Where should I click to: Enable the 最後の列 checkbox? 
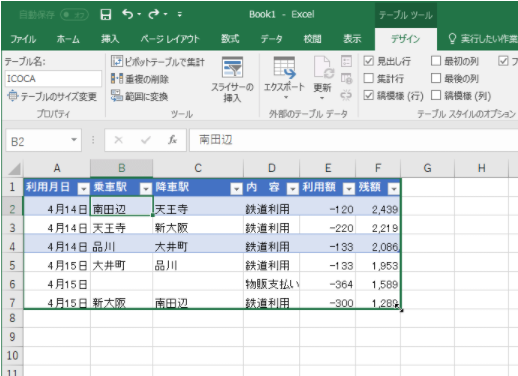coord(436,78)
